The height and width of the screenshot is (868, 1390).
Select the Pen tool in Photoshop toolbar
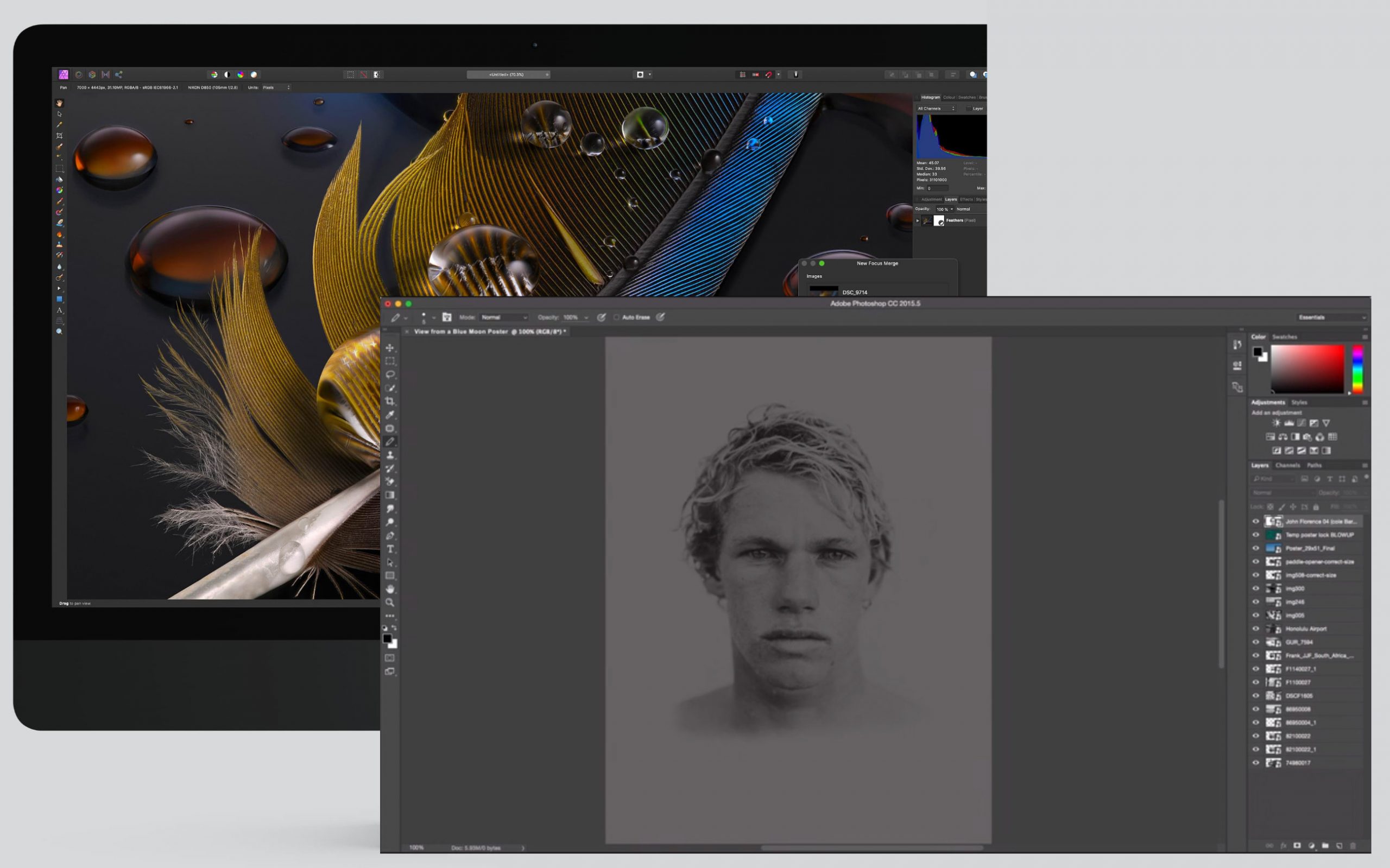point(390,536)
